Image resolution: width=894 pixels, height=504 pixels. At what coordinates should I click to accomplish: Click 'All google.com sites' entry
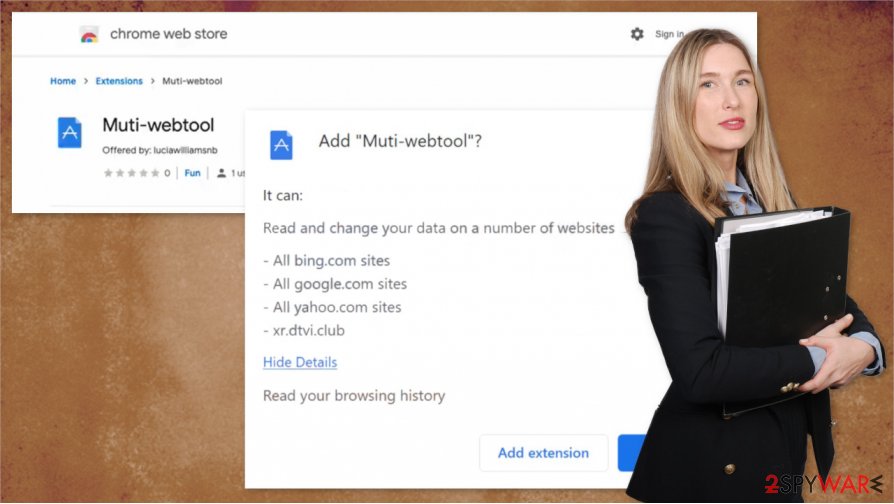(335, 284)
